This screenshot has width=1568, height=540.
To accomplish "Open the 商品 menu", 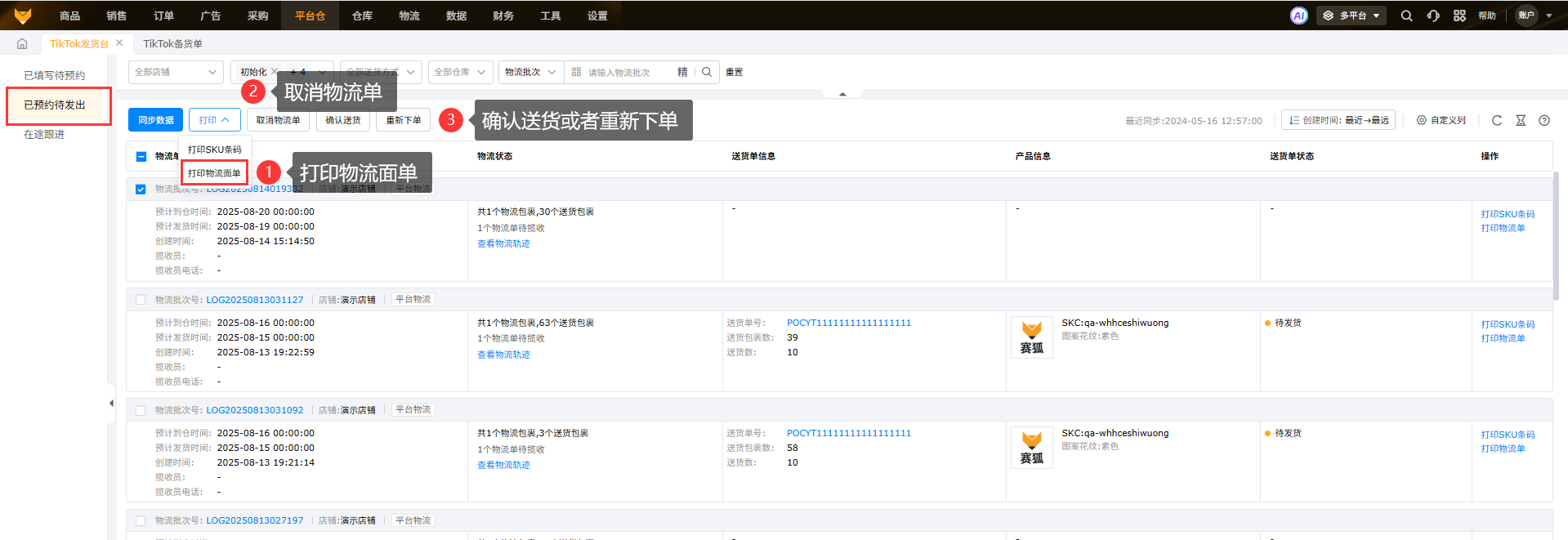I will click(69, 16).
